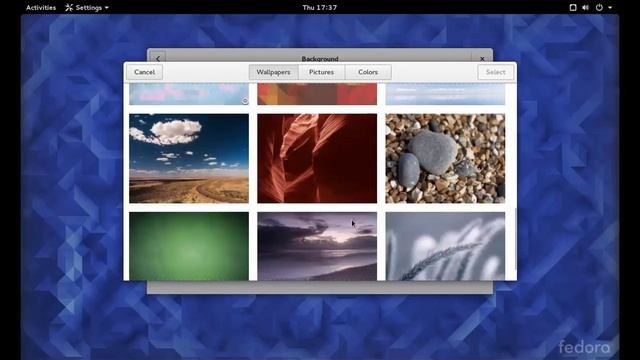Click the wallpaper list vertical scrollbar

[x=515, y=239]
